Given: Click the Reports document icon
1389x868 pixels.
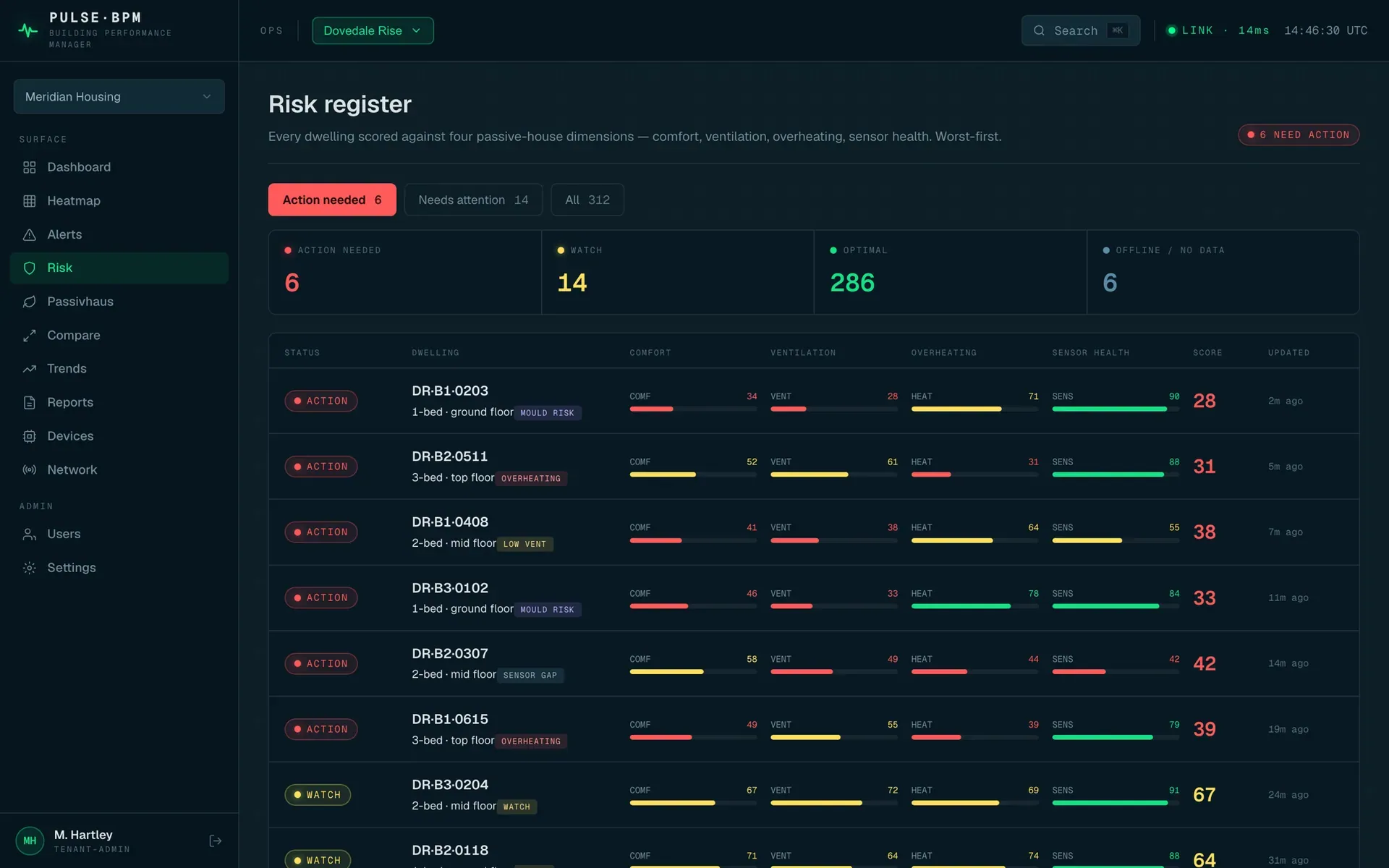Looking at the screenshot, I should (x=29, y=402).
